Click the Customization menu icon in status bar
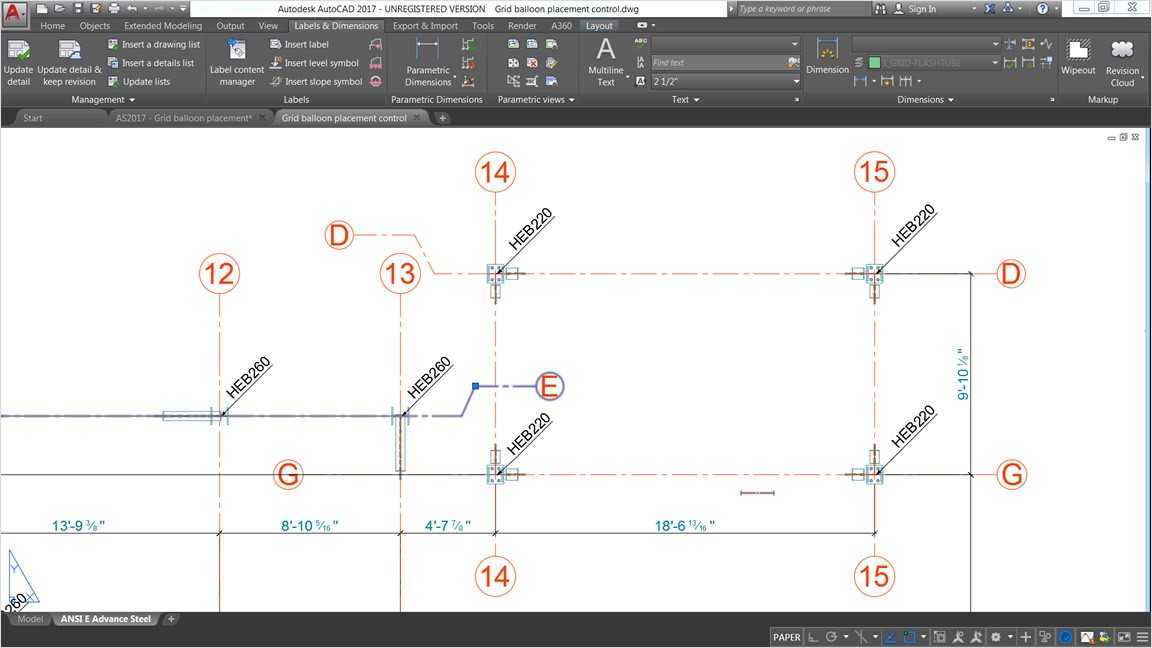This screenshot has height=648, width=1152. point(1142,637)
